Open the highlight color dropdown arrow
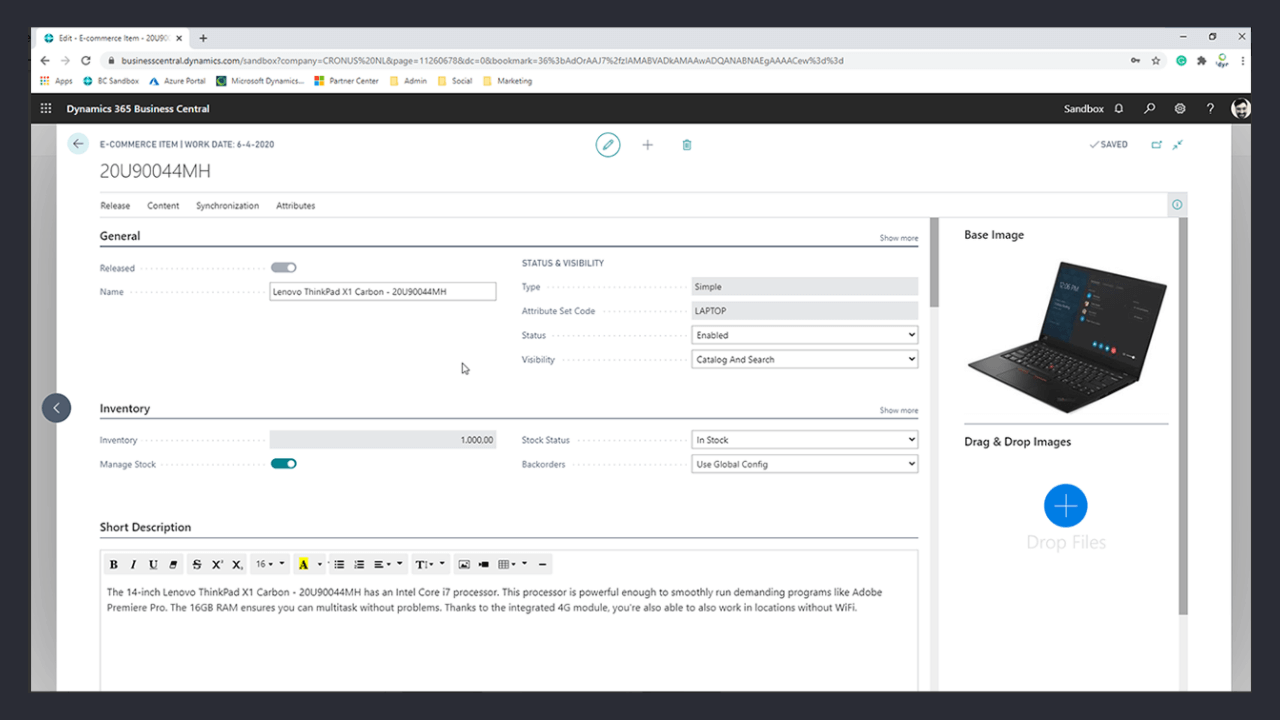The image size is (1280, 720). tap(320, 565)
